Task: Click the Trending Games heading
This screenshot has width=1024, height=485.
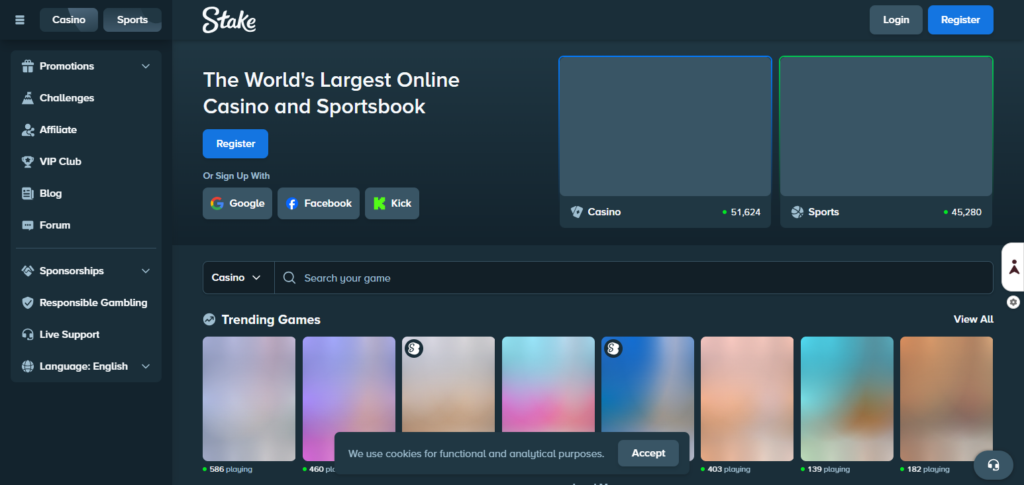Action: pyautogui.click(x=271, y=320)
